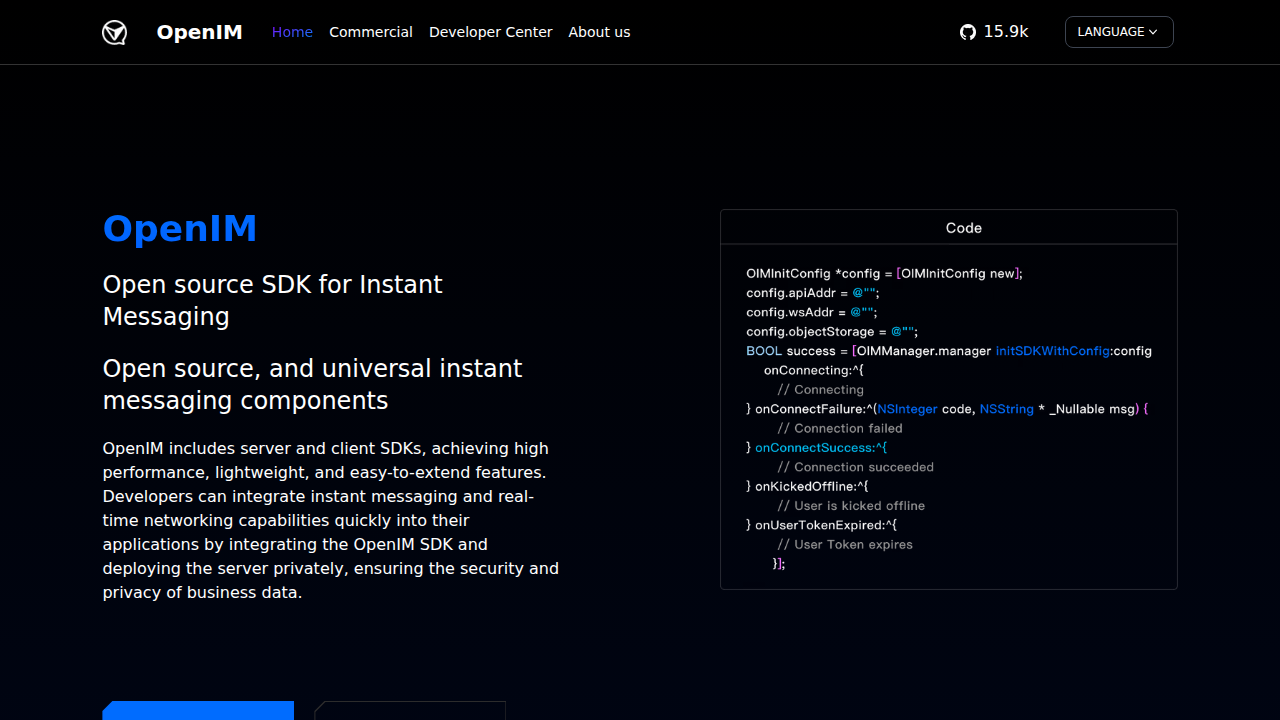Click the 15.9k GitHub star count

click(x=1005, y=32)
